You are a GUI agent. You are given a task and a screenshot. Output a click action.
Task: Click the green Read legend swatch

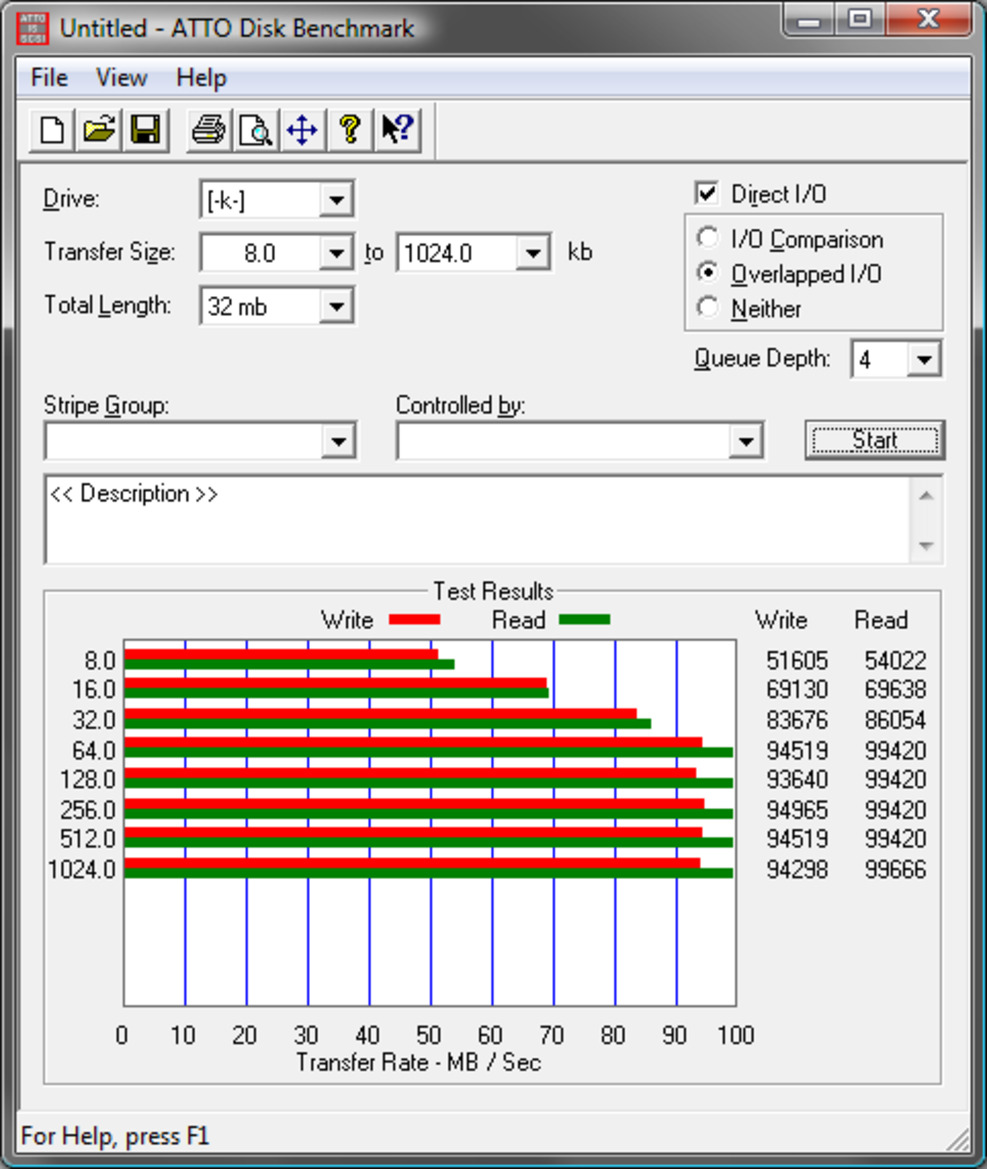[584, 620]
